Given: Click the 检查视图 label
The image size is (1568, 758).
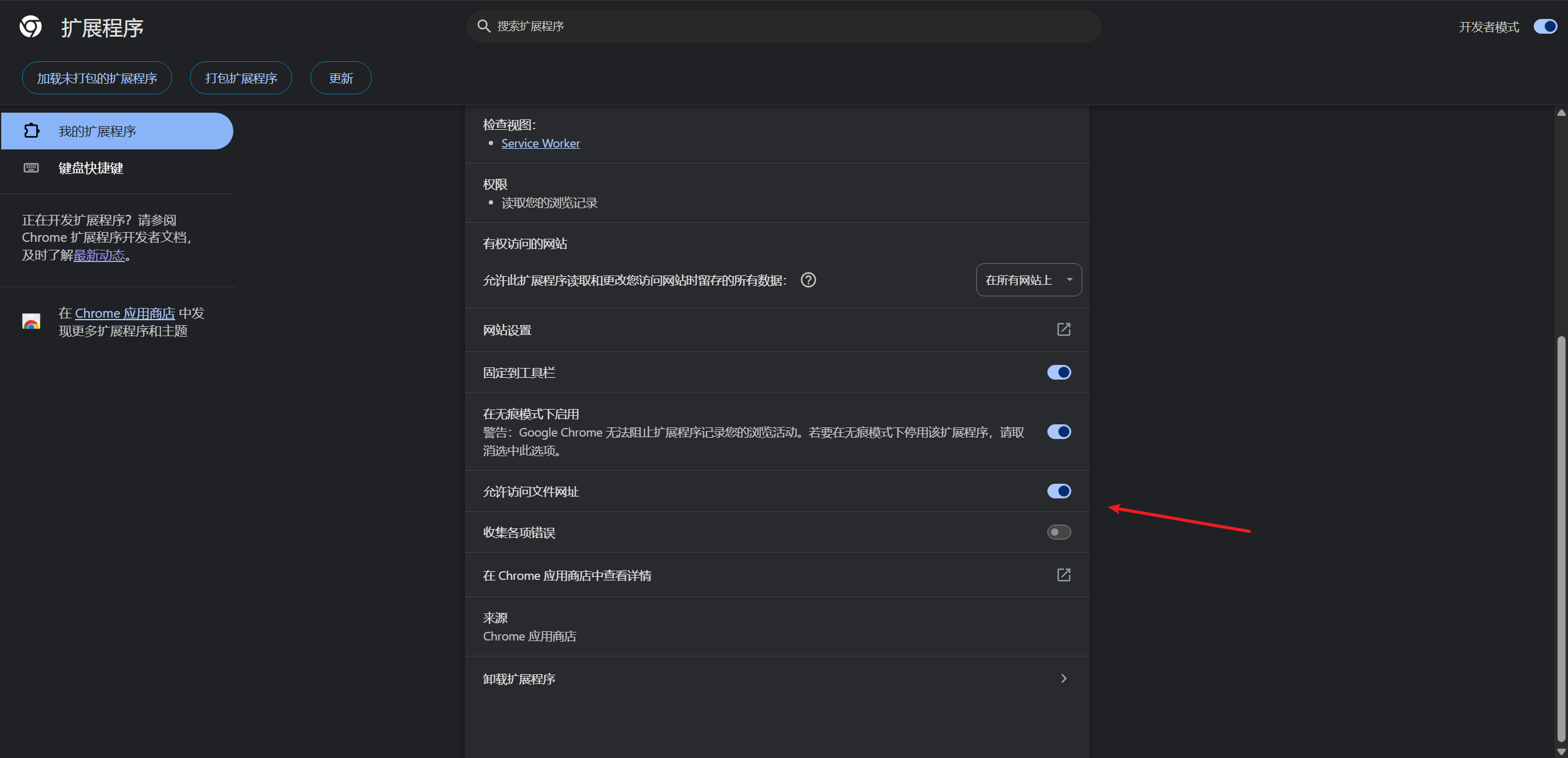Looking at the screenshot, I should 510,125.
